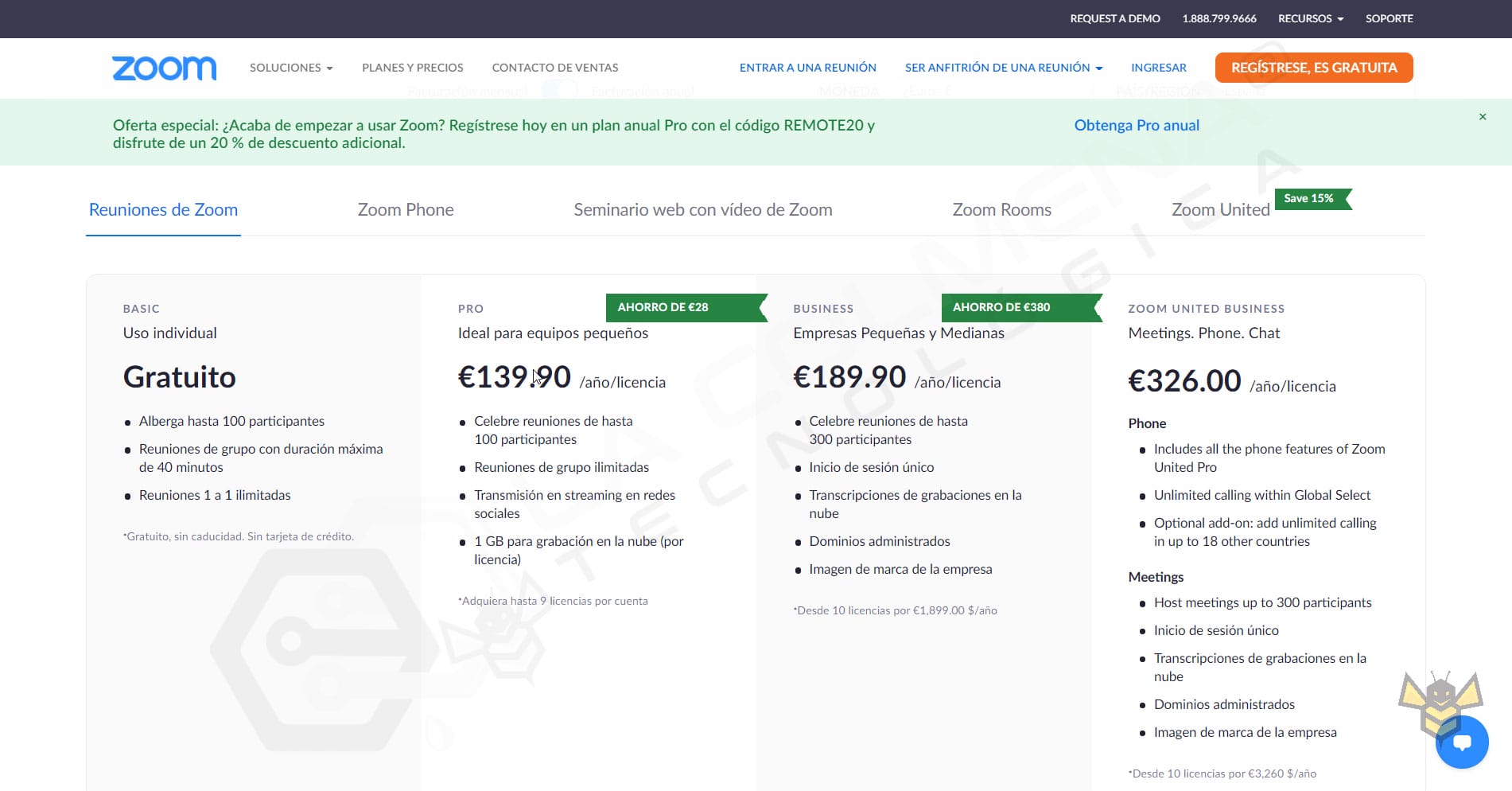Open Seminario web con vídeo de Zoom tab
1512x791 pixels.
tap(703, 210)
